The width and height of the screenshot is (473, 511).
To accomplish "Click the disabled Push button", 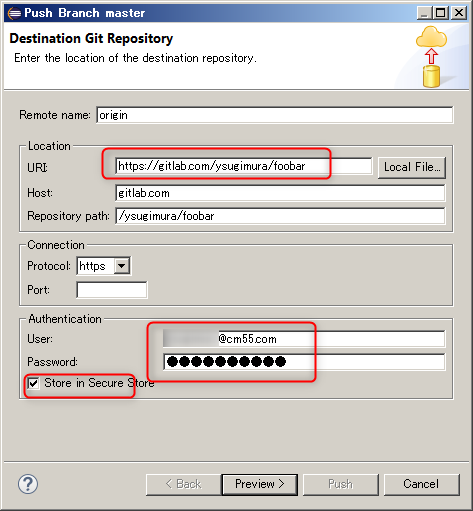I will 341,484.
